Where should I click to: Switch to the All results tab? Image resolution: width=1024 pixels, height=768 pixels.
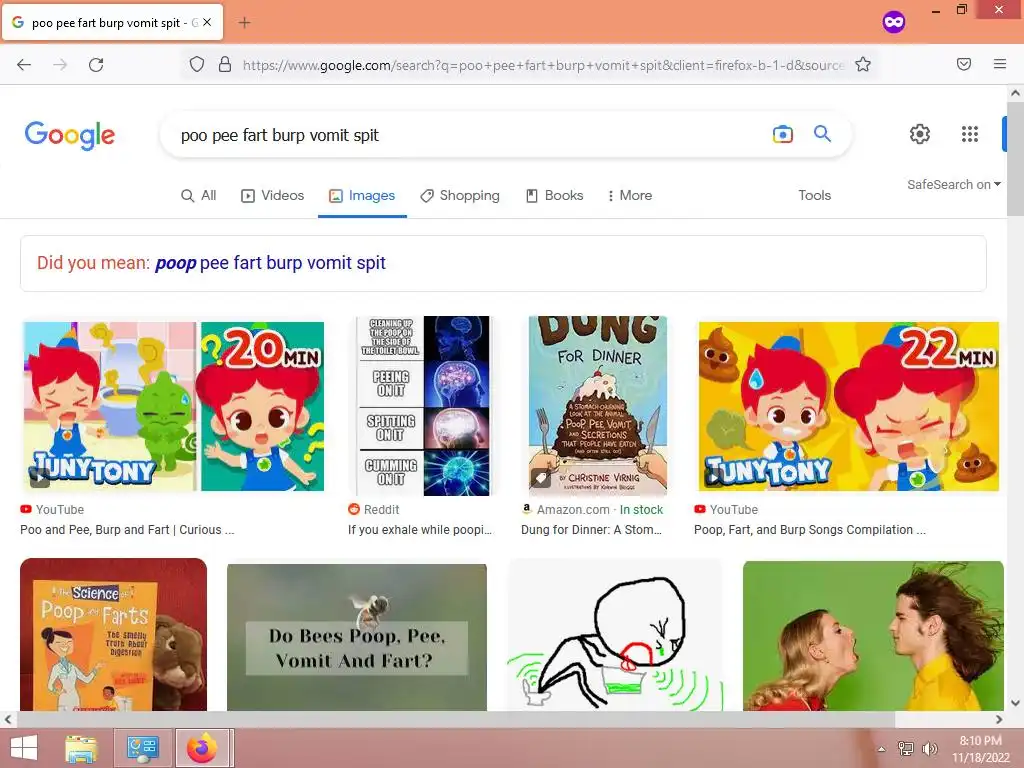[x=199, y=195]
